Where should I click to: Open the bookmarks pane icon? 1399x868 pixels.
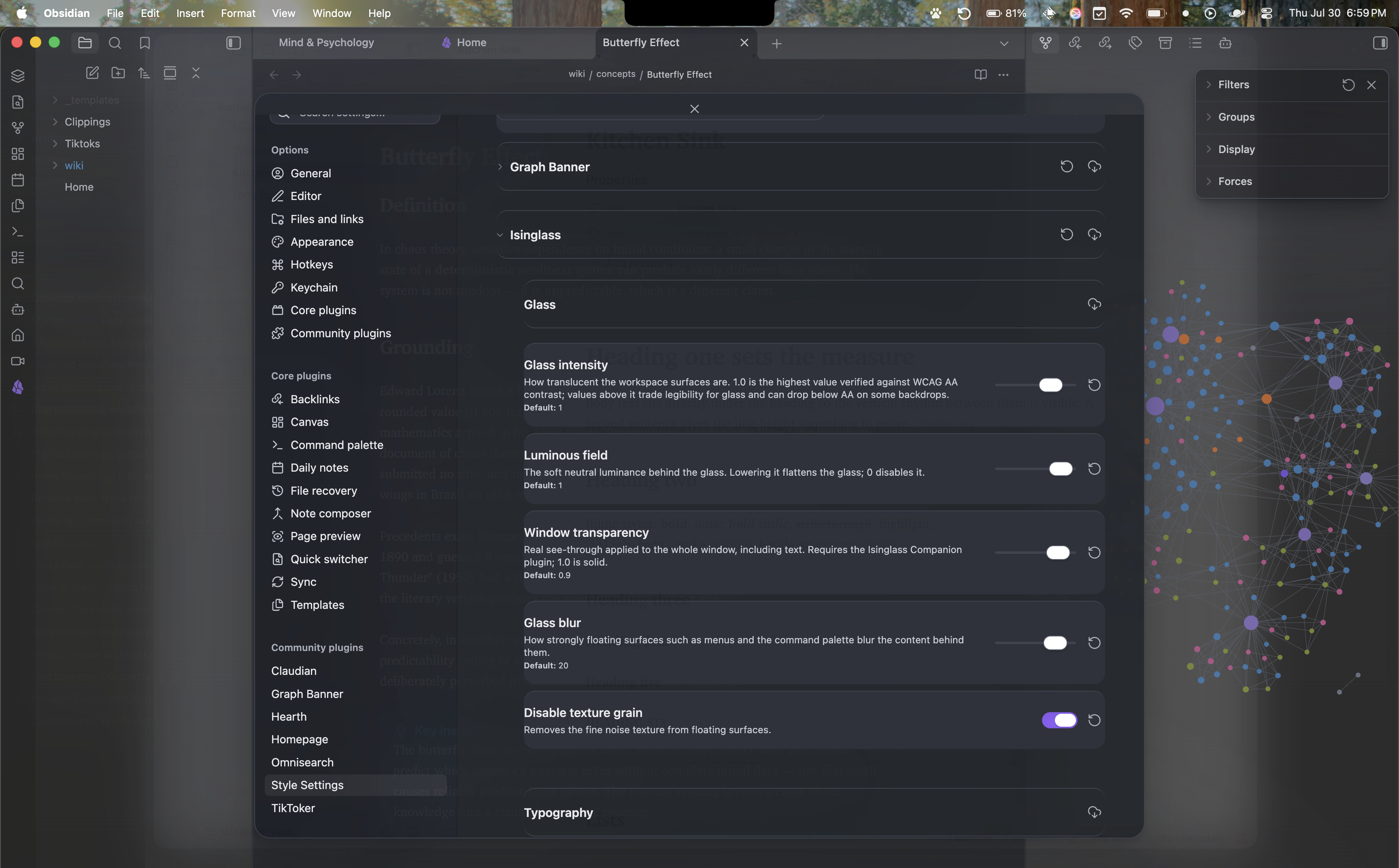click(x=145, y=43)
